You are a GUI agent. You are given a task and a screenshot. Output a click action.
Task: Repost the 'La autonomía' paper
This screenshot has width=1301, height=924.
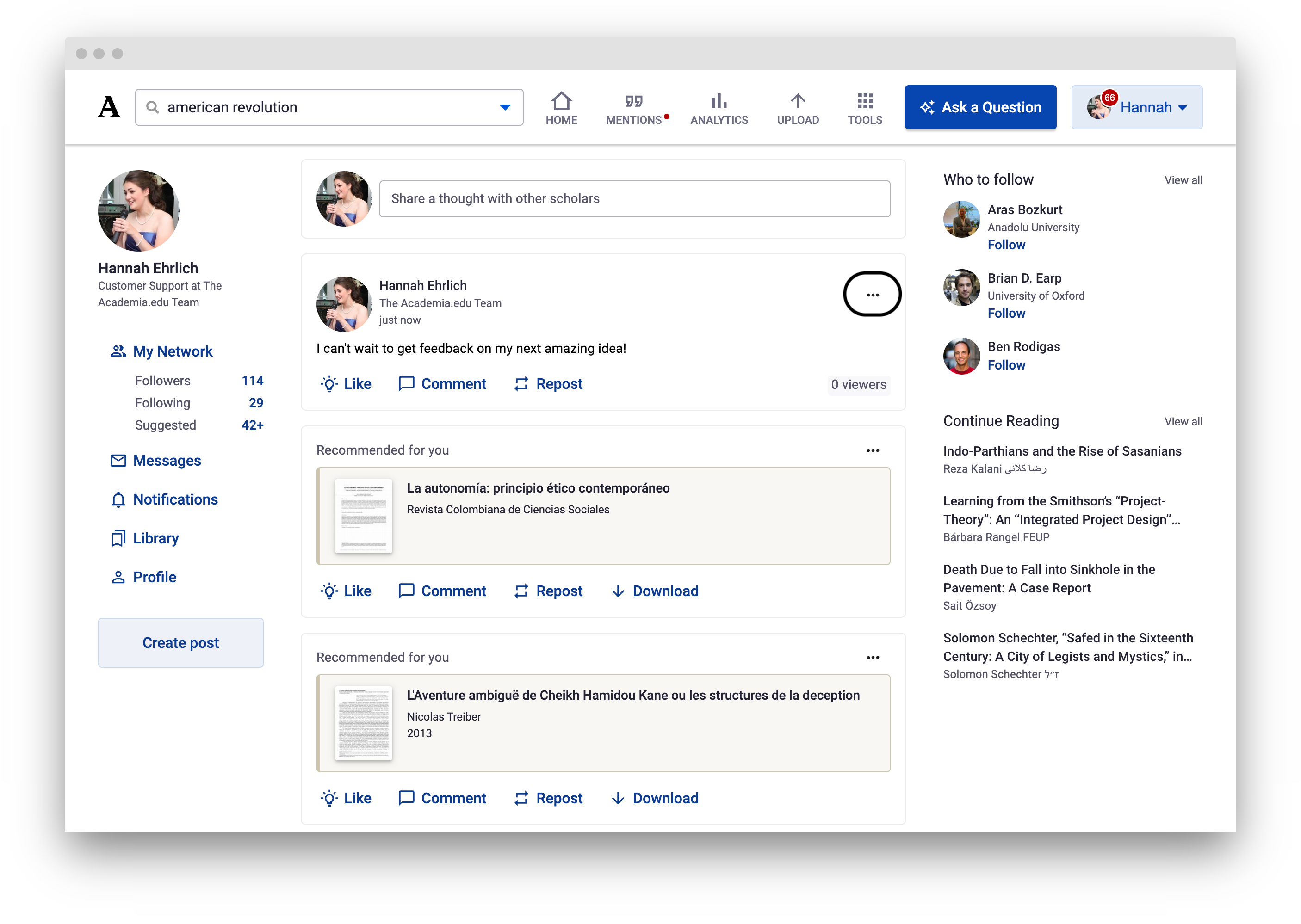(548, 591)
